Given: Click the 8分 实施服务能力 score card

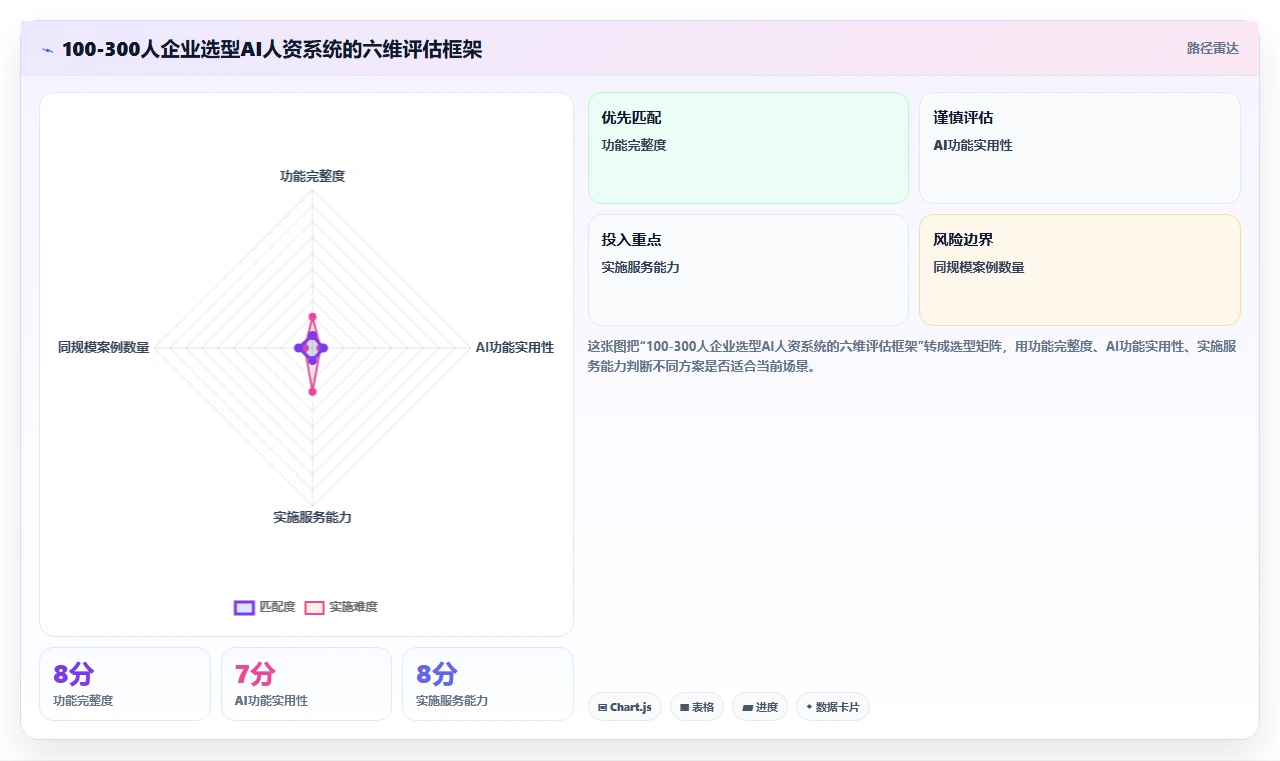Looking at the screenshot, I should click(x=488, y=684).
